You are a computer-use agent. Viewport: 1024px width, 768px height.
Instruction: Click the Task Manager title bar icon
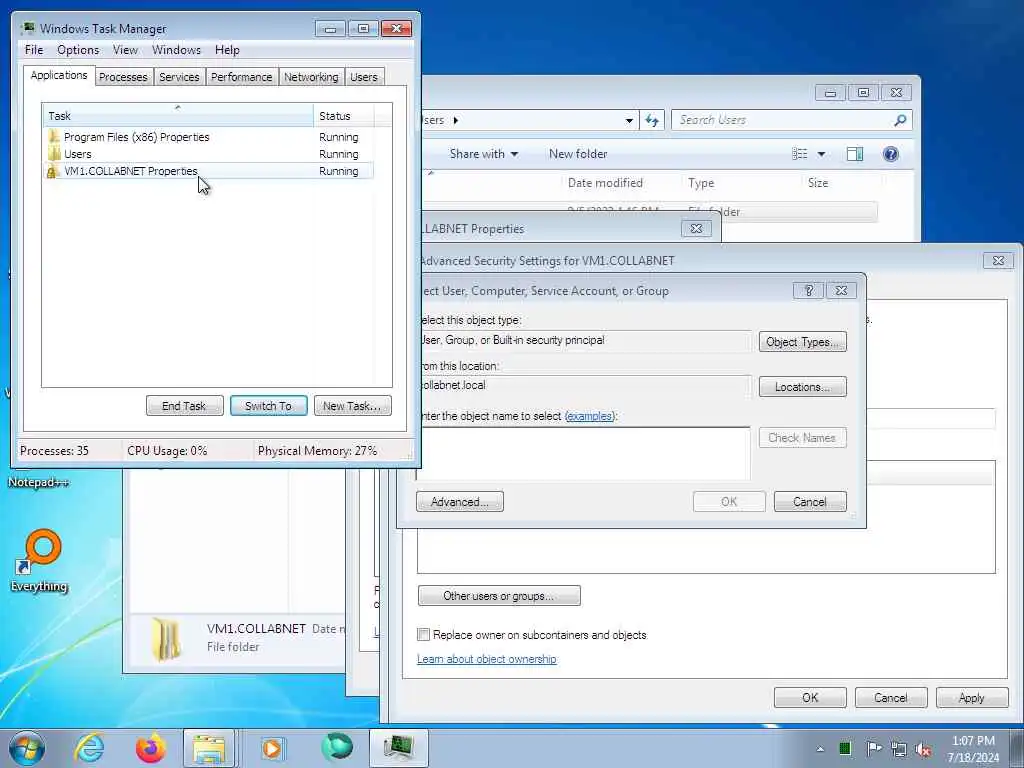click(27, 28)
